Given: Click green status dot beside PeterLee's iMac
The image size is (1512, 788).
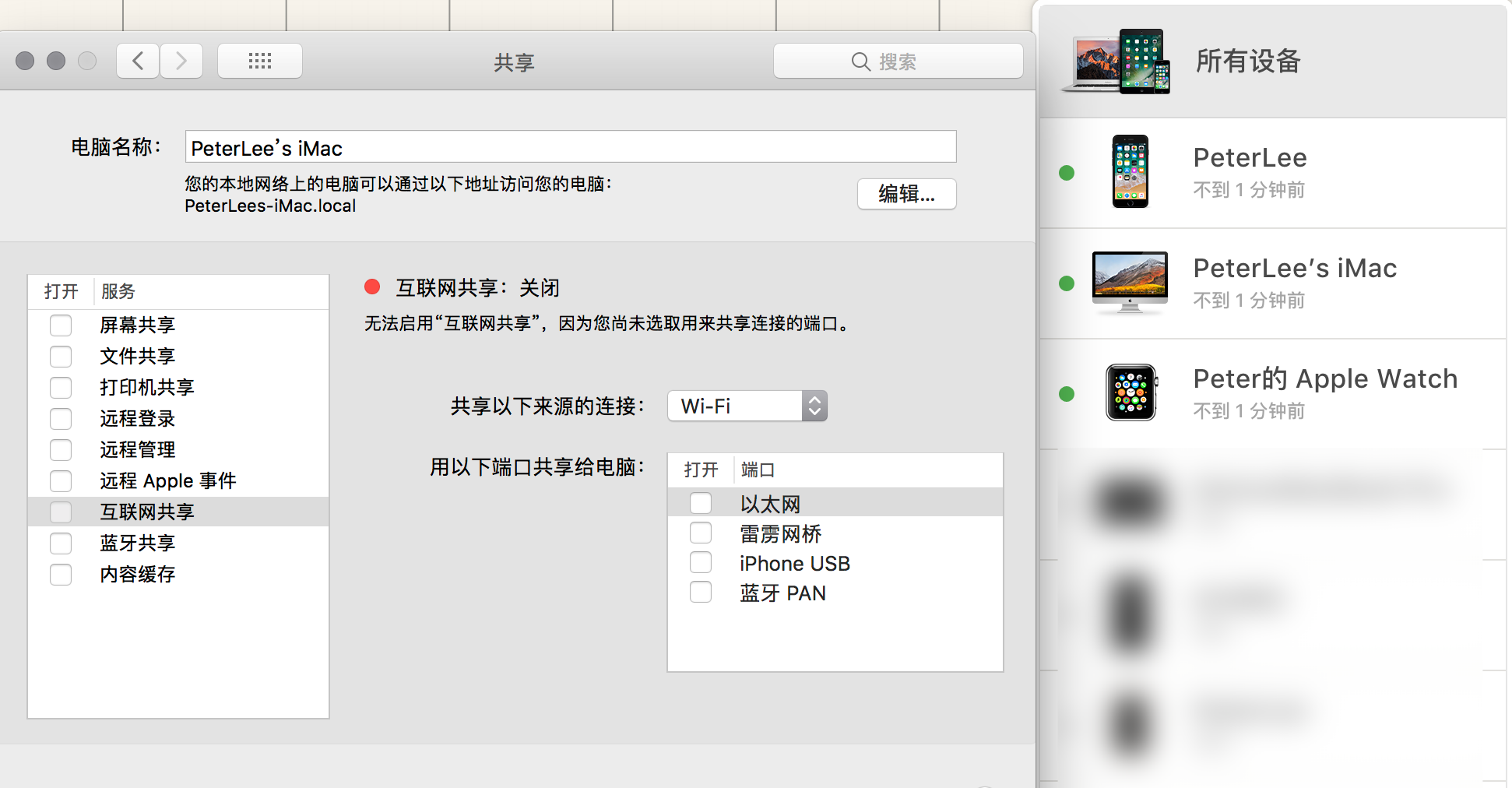Looking at the screenshot, I should click(1067, 283).
